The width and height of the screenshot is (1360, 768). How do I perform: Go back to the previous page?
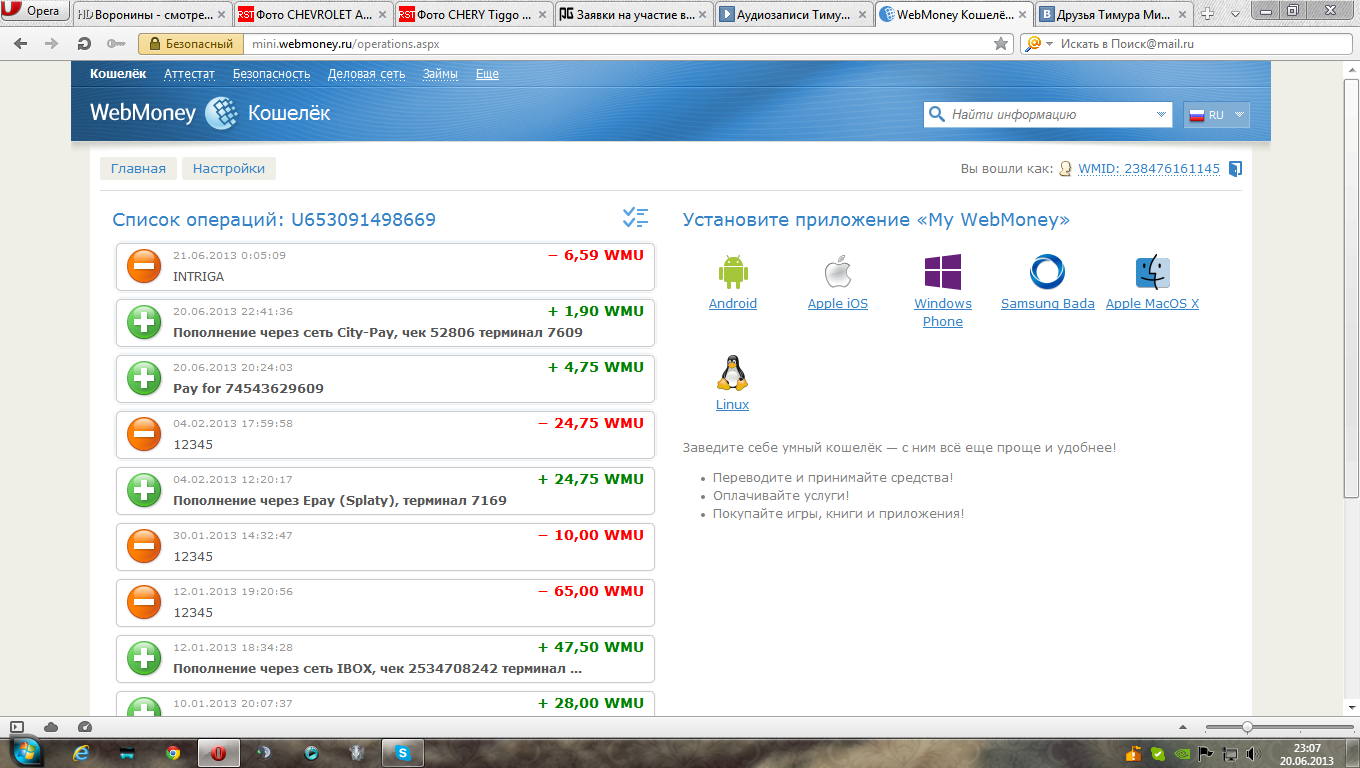pos(23,44)
